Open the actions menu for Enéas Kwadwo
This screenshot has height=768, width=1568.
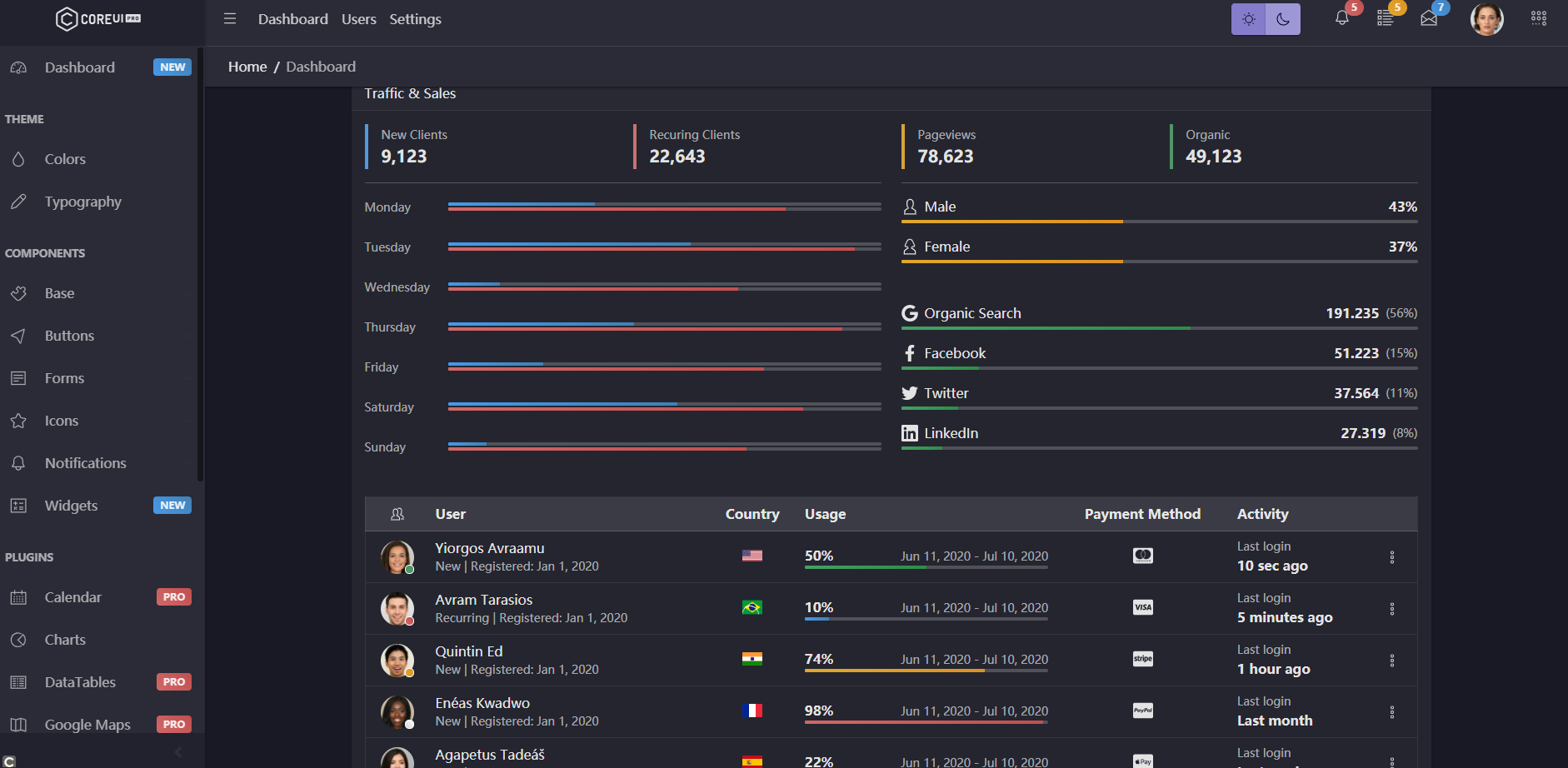pyautogui.click(x=1391, y=712)
